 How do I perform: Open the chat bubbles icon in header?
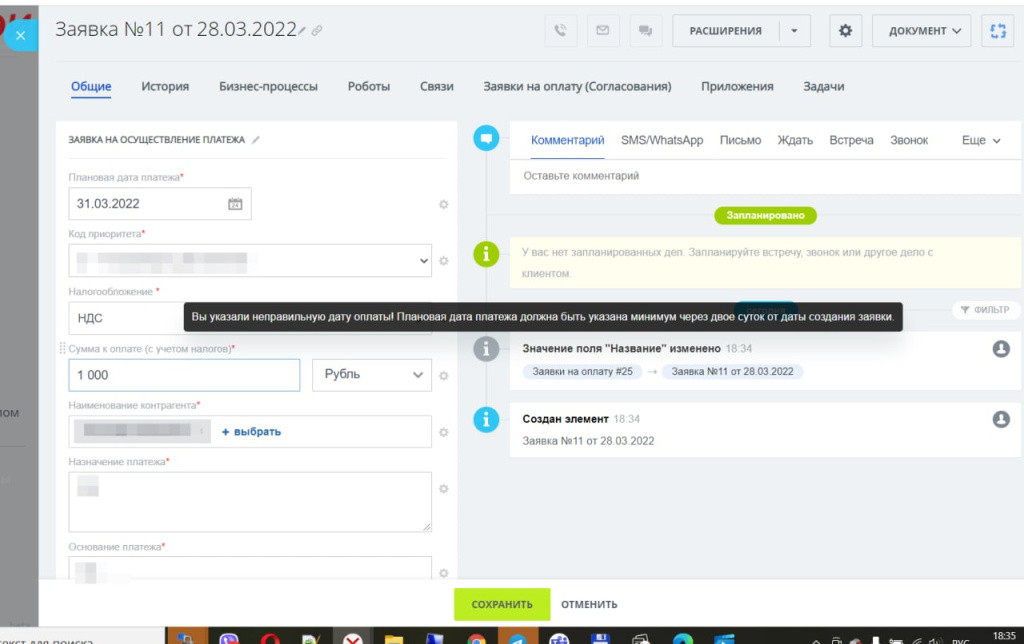(645, 31)
